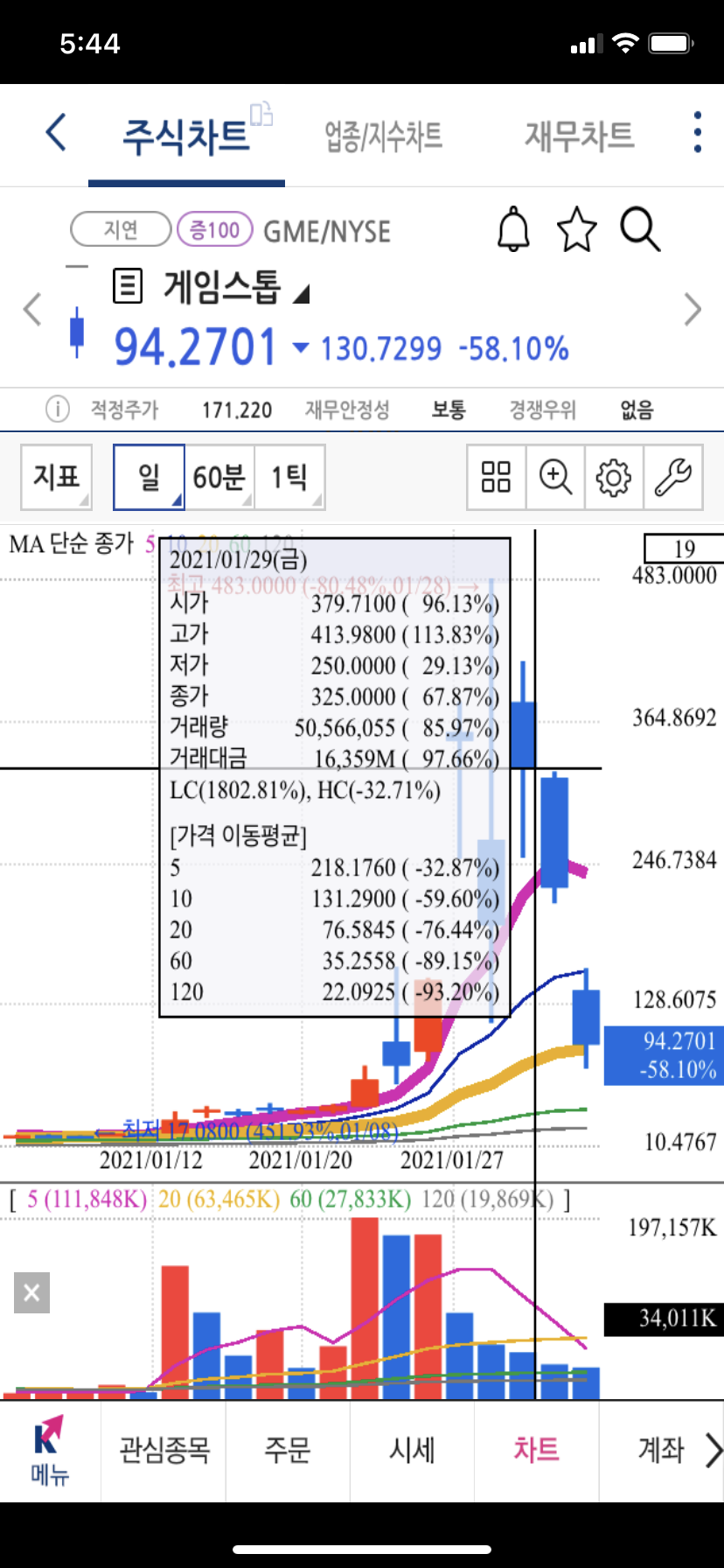Tap the 증100 margin badge
724x1568 pixels.
[215, 229]
